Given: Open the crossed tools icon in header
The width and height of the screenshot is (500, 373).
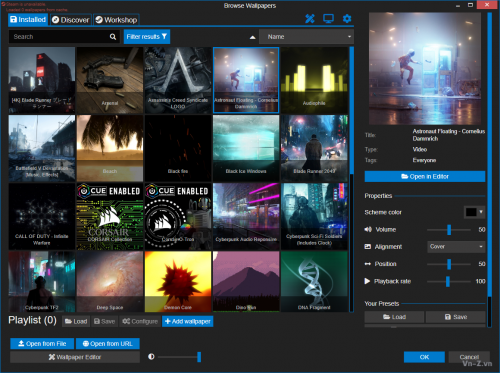Looking at the screenshot, I should 310,19.
